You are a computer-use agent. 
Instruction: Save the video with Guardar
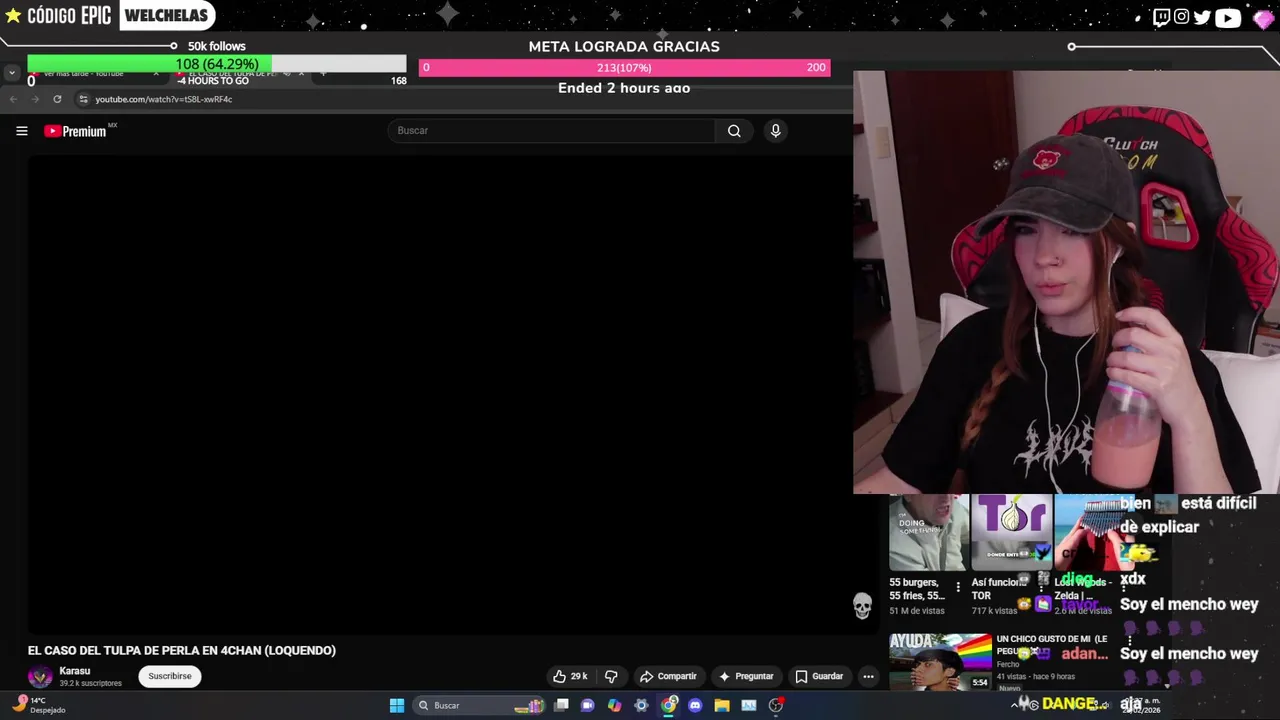819,676
